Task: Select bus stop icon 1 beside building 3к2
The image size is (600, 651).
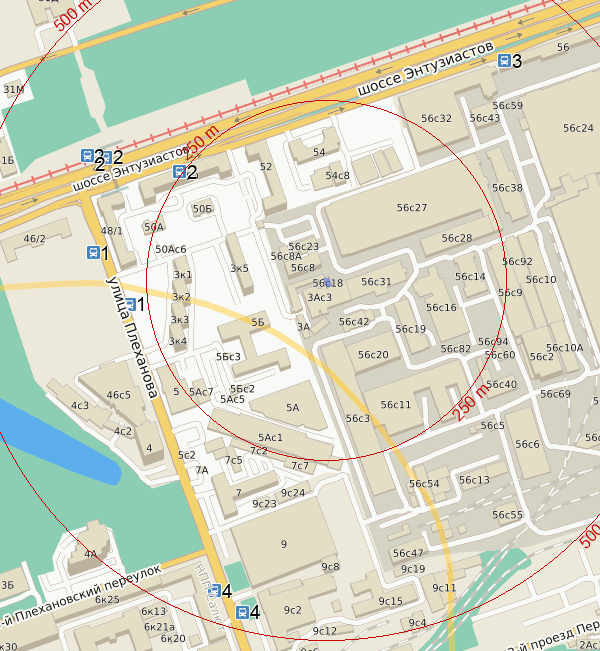Action: [129, 304]
